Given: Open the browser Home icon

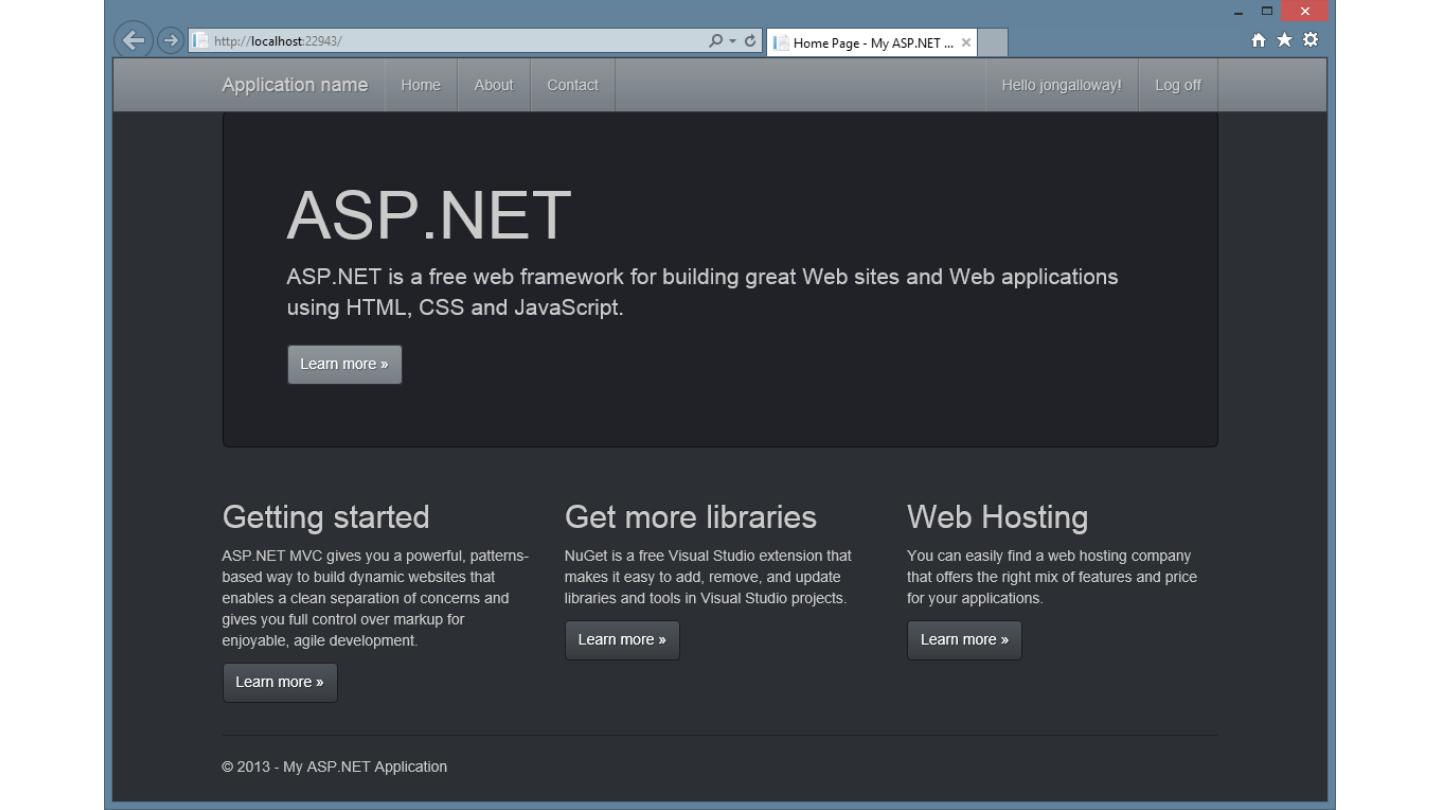Looking at the screenshot, I should tap(1259, 40).
